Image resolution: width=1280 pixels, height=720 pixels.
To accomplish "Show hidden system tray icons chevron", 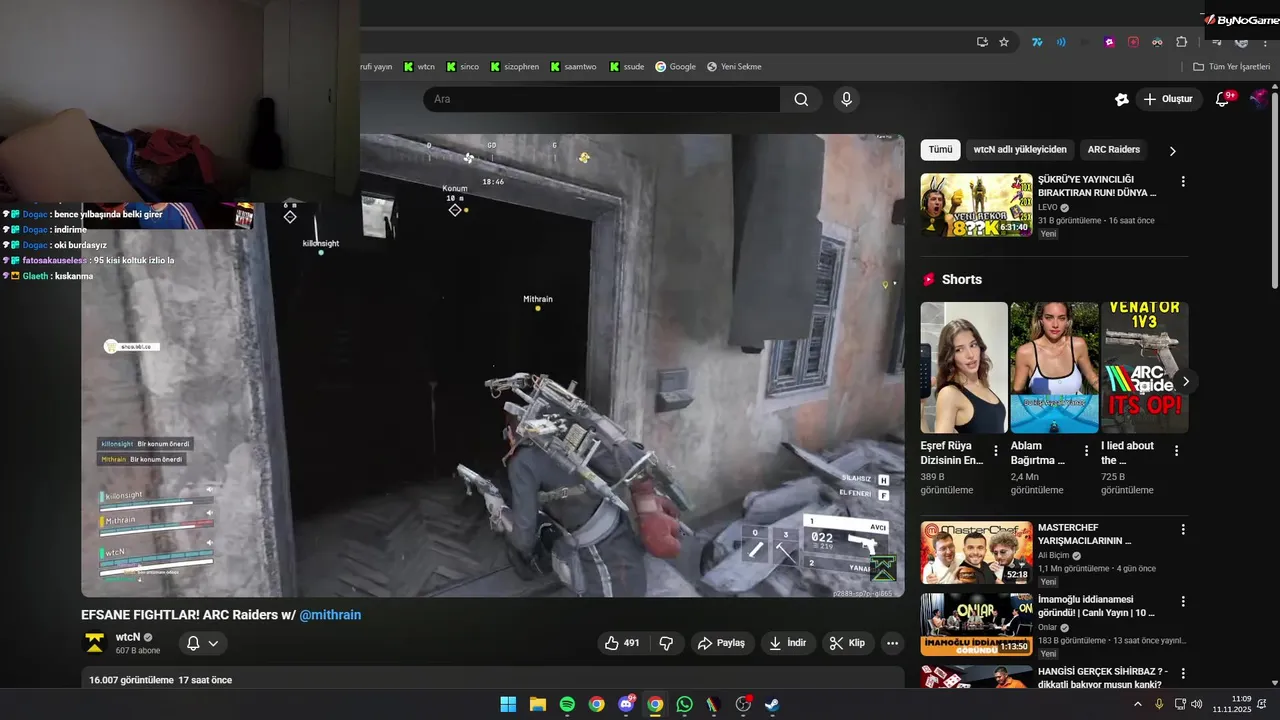I will pyautogui.click(x=1137, y=704).
